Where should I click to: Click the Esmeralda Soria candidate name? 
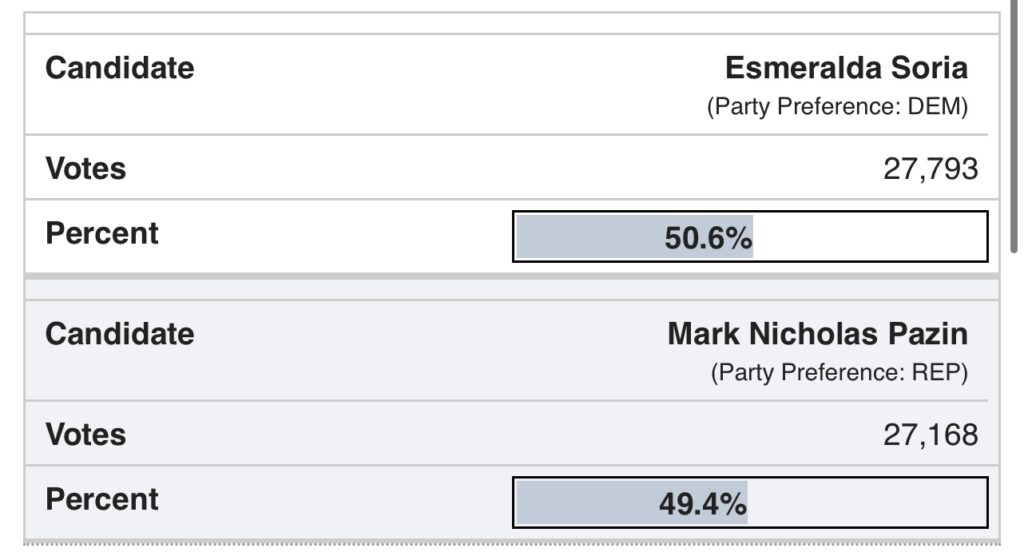(846, 68)
